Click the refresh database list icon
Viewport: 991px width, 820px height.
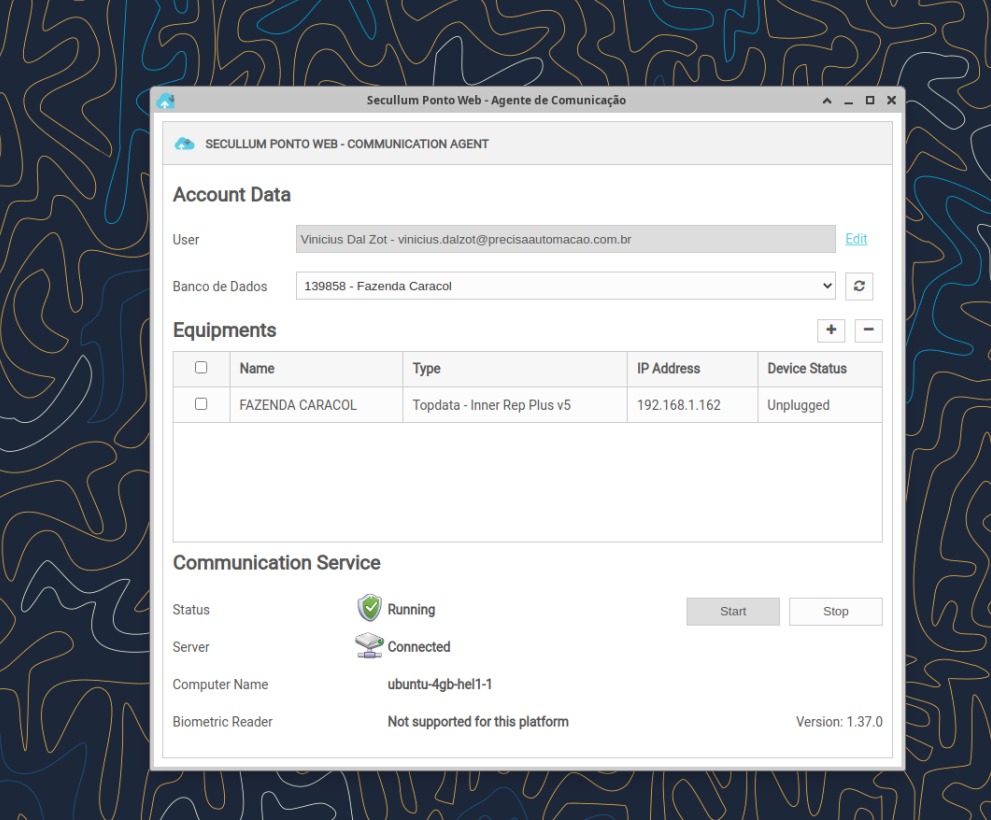pos(858,286)
